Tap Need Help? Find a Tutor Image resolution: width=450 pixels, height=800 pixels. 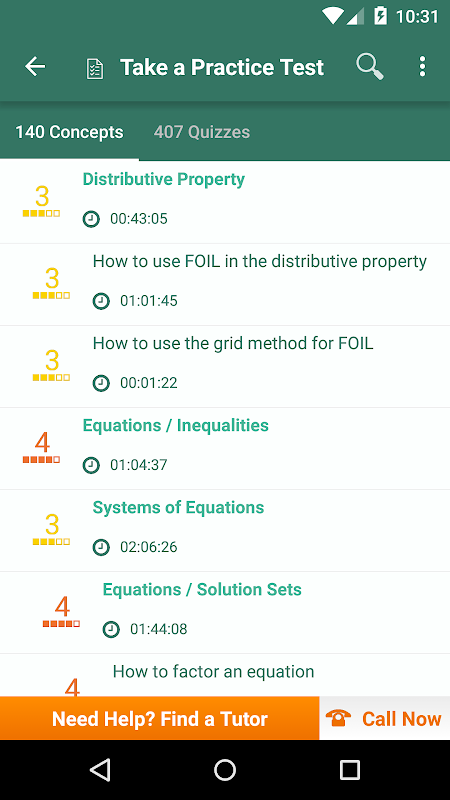[160, 718]
